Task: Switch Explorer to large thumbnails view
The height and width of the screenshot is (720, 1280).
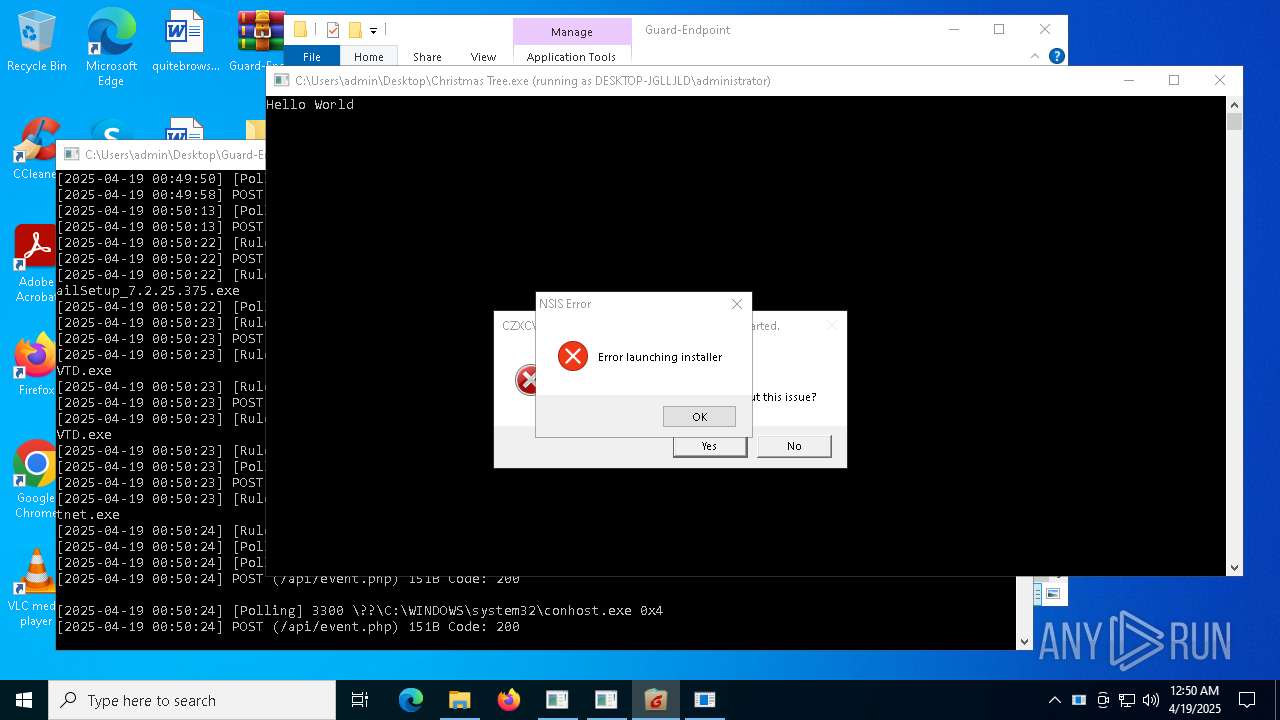Action: click(x=1053, y=593)
